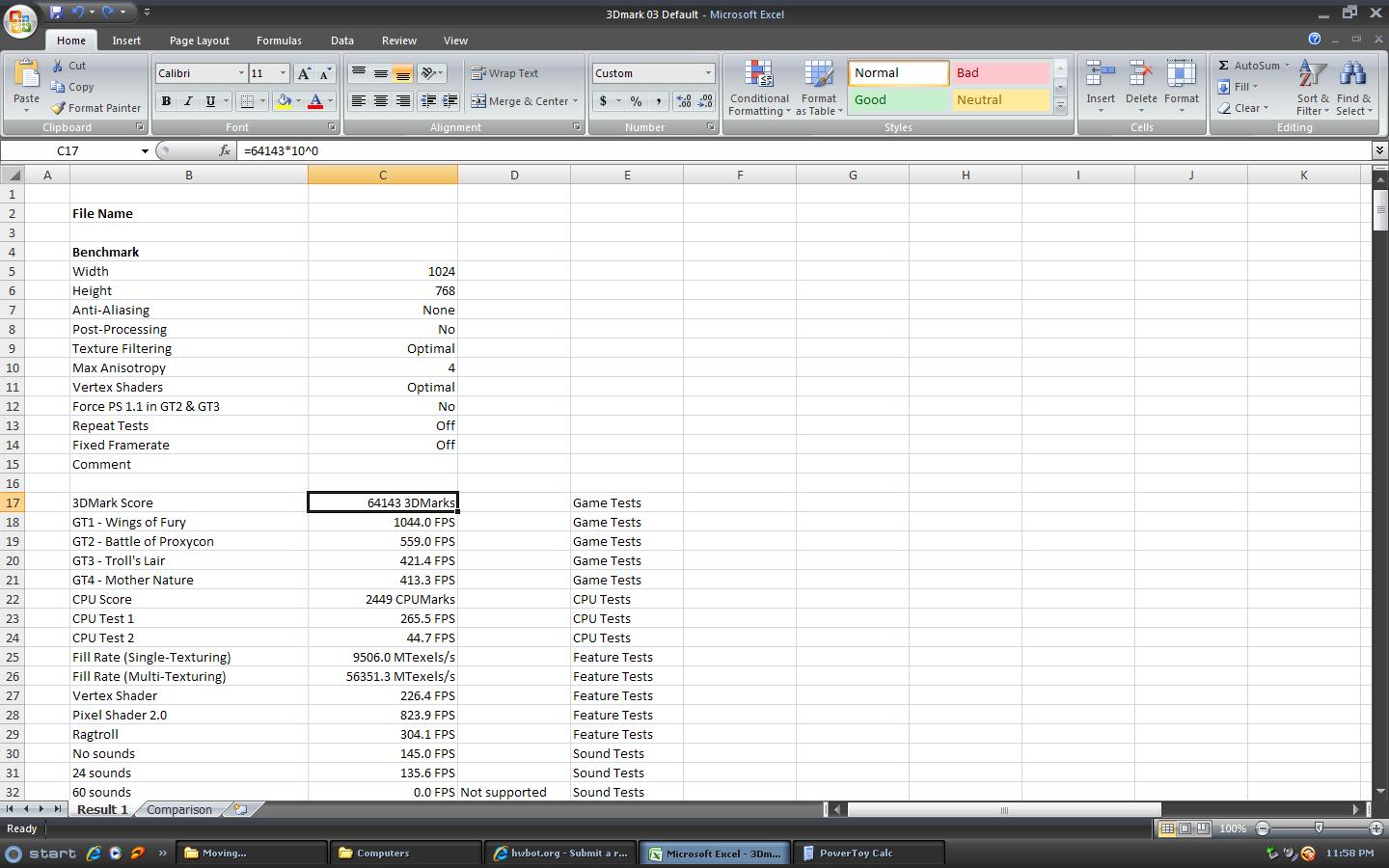The image size is (1389, 868).
Task: Activate Format Painter
Action: point(96,108)
